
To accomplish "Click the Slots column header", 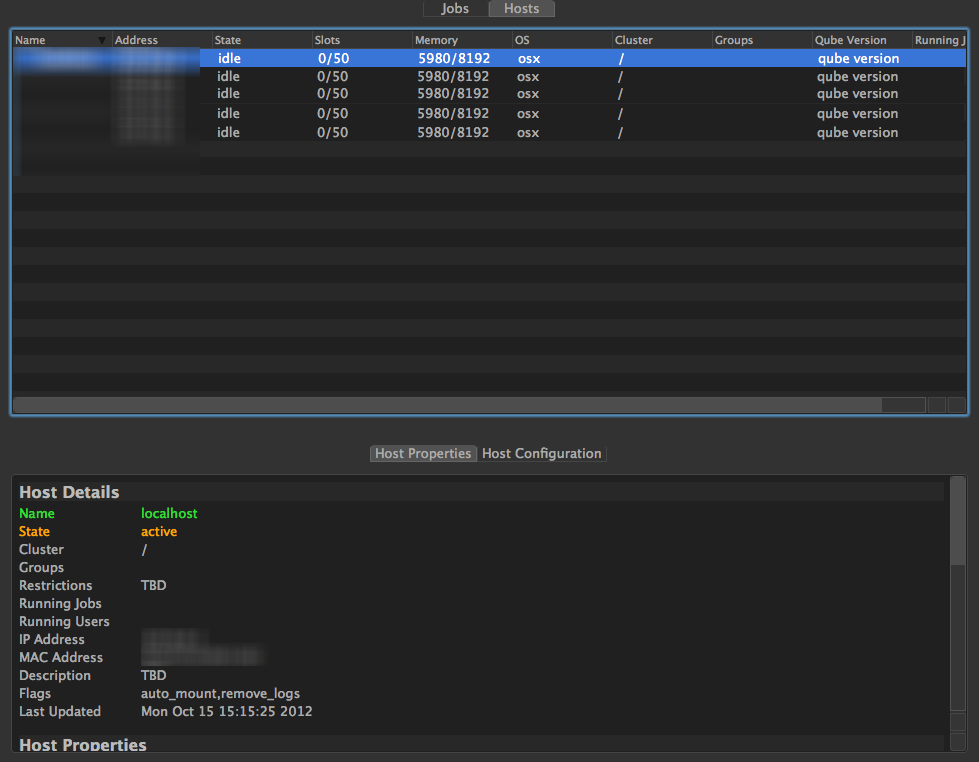I will tap(328, 41).
